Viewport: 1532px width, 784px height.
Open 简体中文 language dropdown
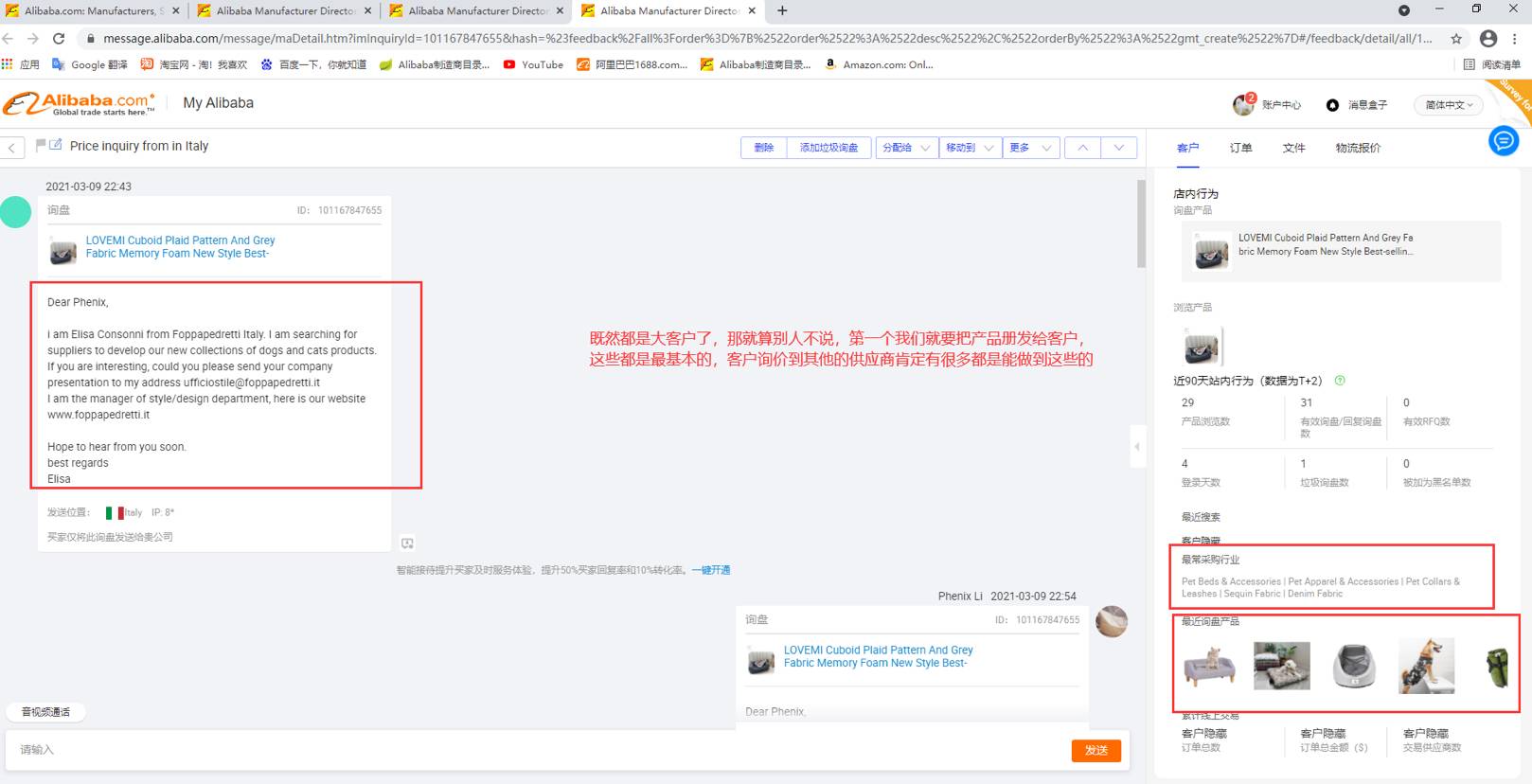1449,105
